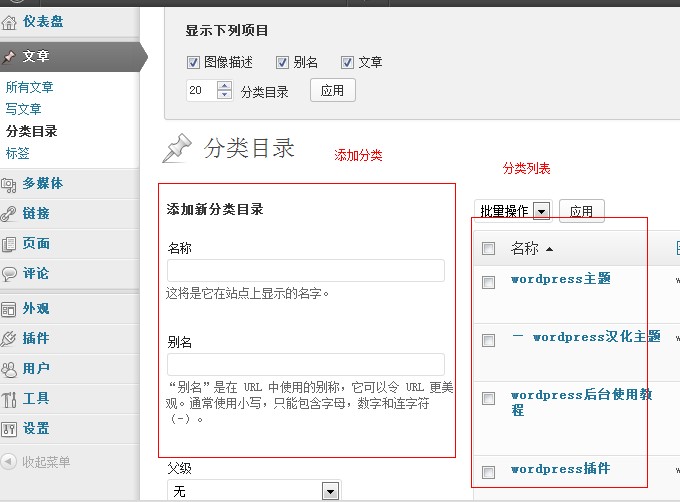Click the 仪表盘 dashboard house icon
Screen dimensions: 680x502
[10, 22]
